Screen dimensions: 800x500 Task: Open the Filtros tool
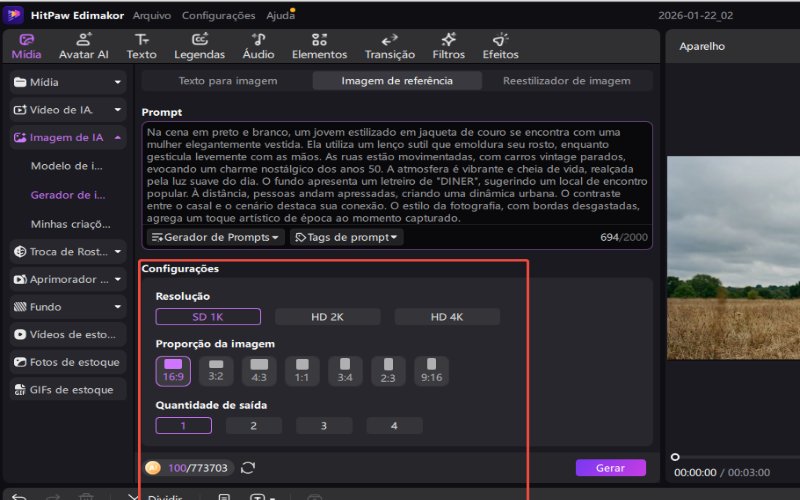click(x=448, y=46)
